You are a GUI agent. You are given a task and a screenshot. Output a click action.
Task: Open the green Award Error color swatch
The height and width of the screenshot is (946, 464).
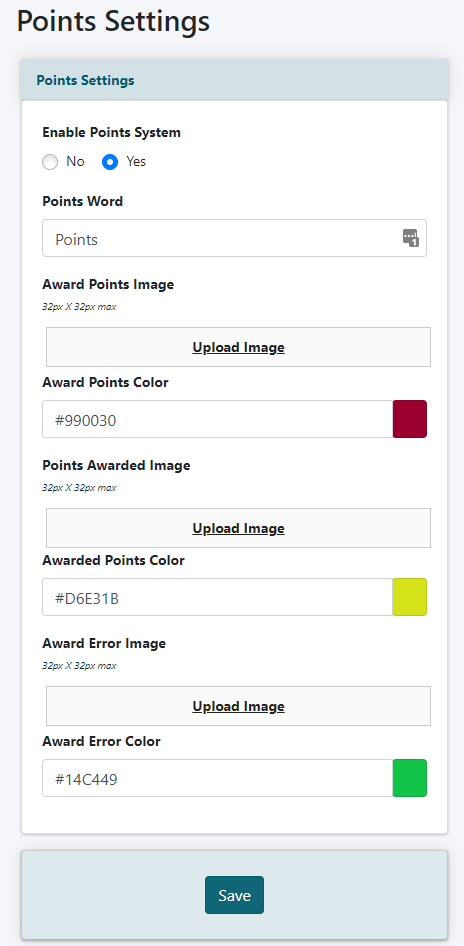point(410,778)
